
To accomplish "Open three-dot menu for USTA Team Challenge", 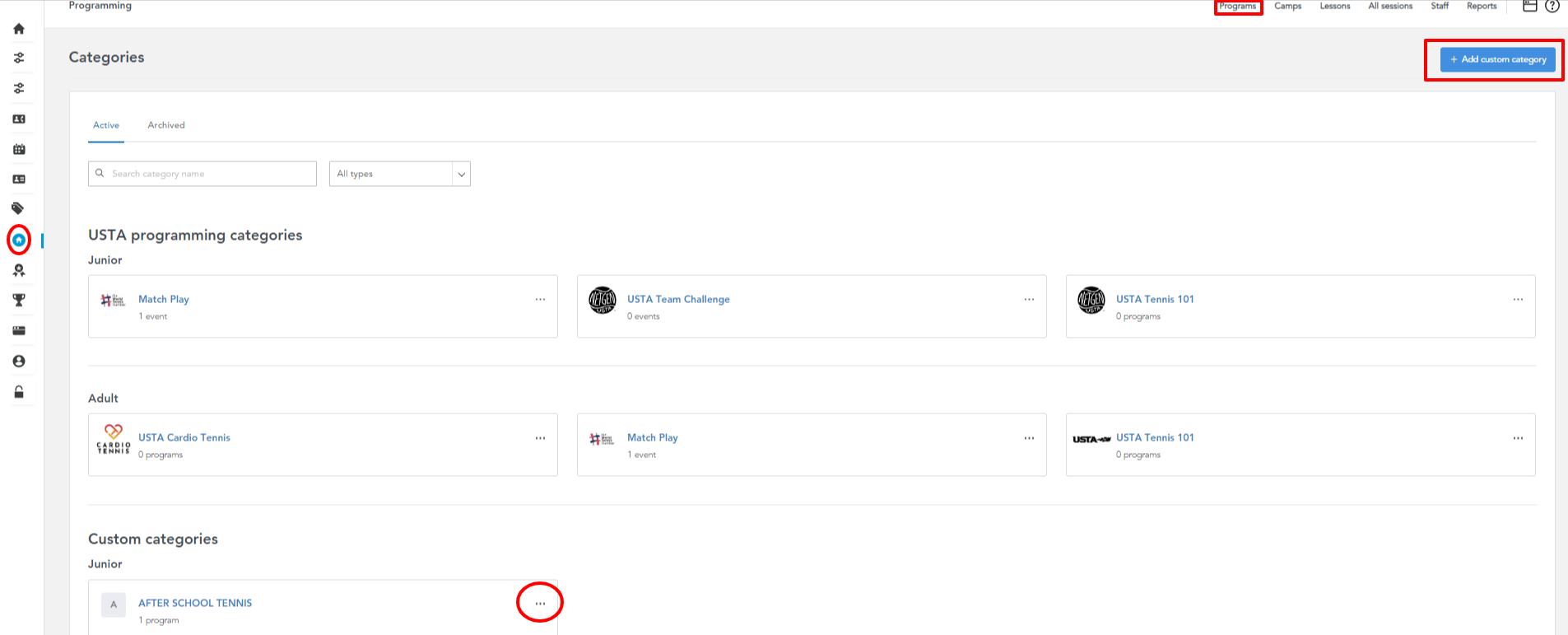I will (x=1029, y=300).
